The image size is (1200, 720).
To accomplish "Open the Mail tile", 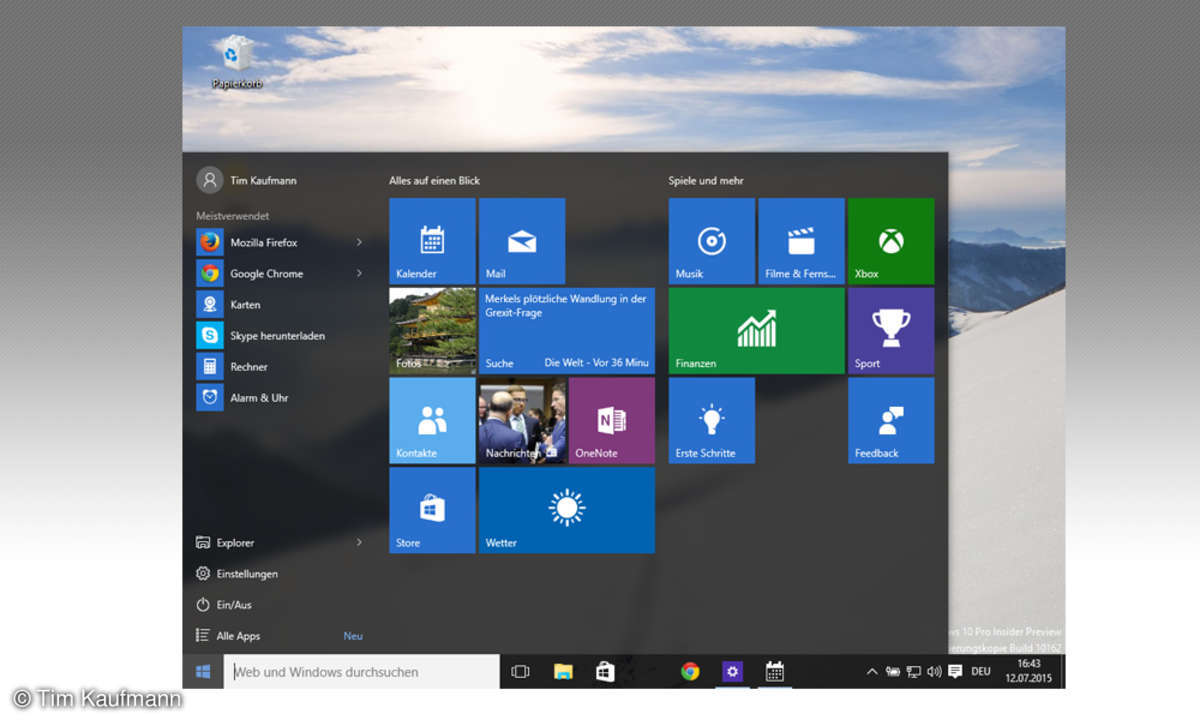I will coord(522,241).
